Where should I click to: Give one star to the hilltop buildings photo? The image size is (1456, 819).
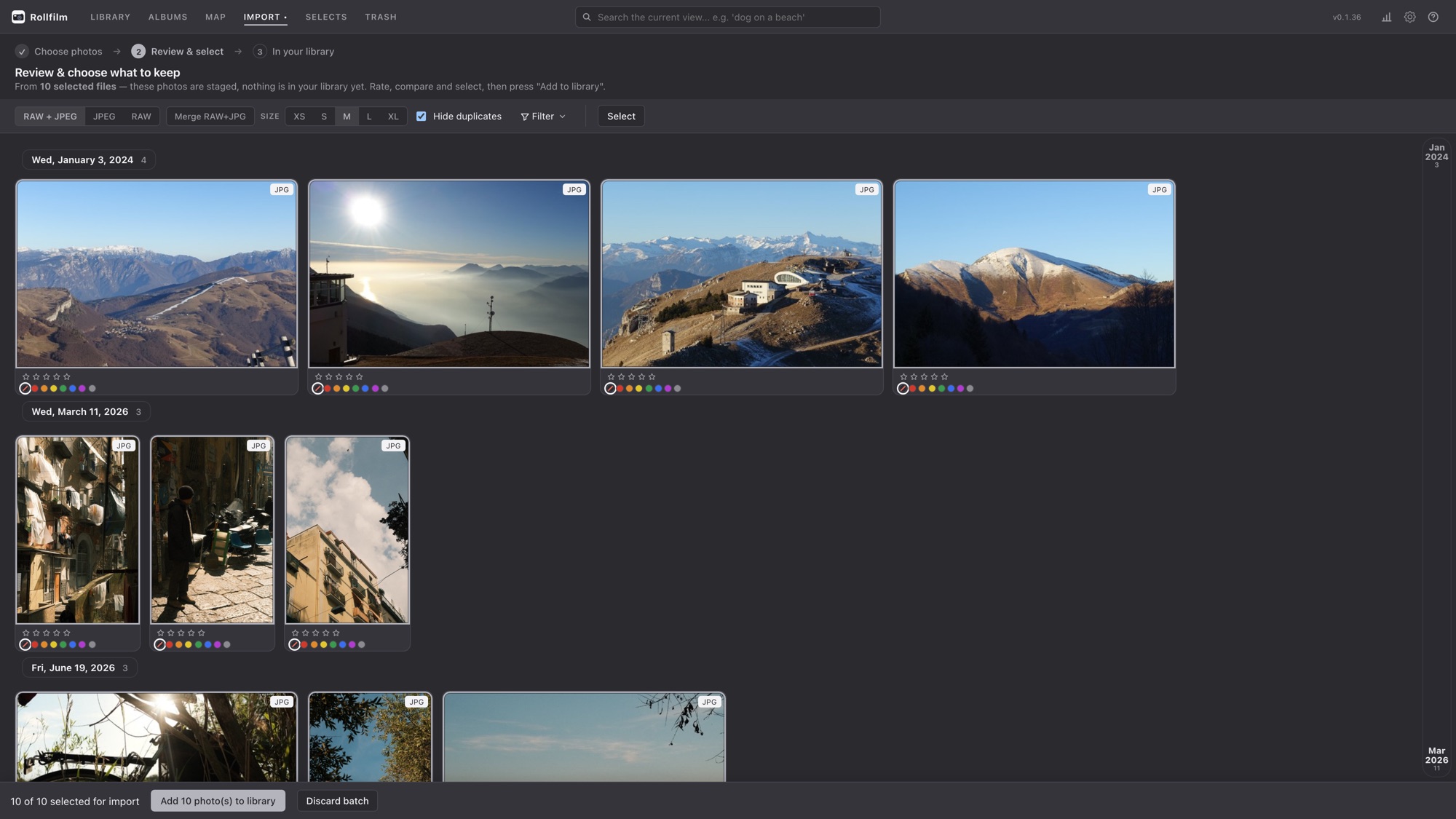612,376
